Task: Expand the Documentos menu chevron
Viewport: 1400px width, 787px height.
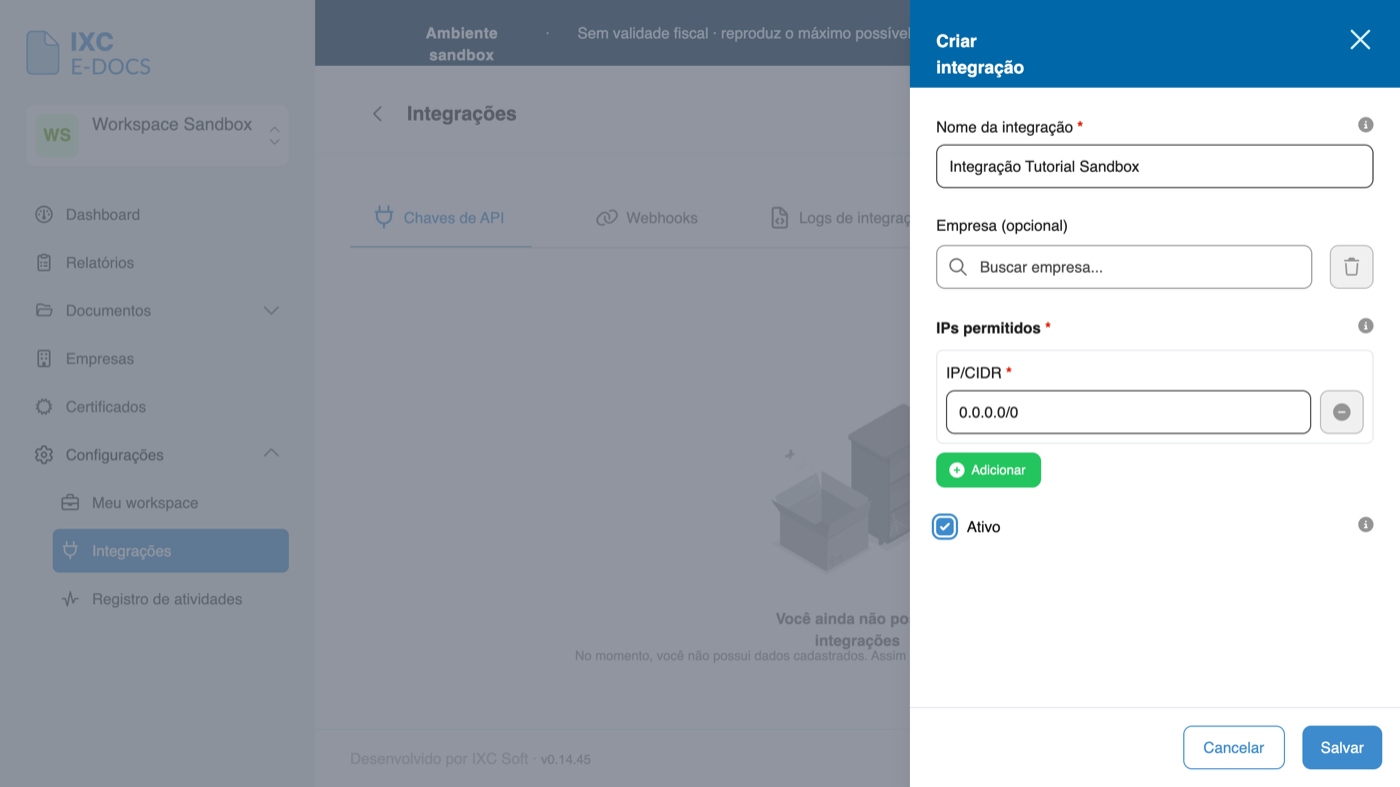Action: point(271,310)
